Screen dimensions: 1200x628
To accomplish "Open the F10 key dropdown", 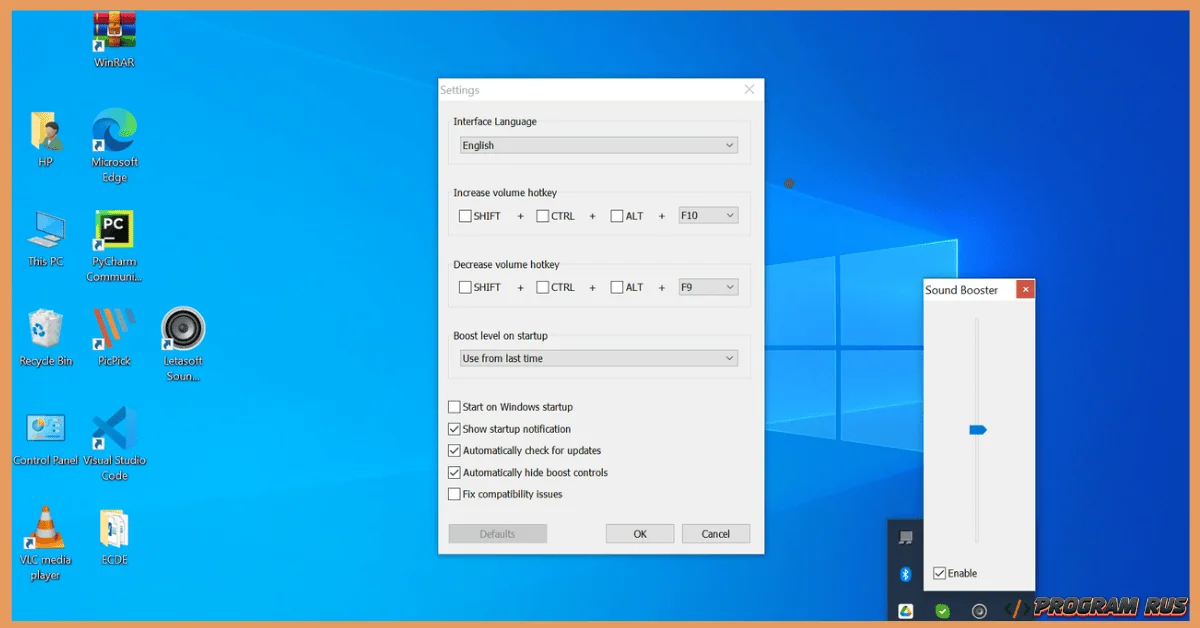I will point(707,216).
